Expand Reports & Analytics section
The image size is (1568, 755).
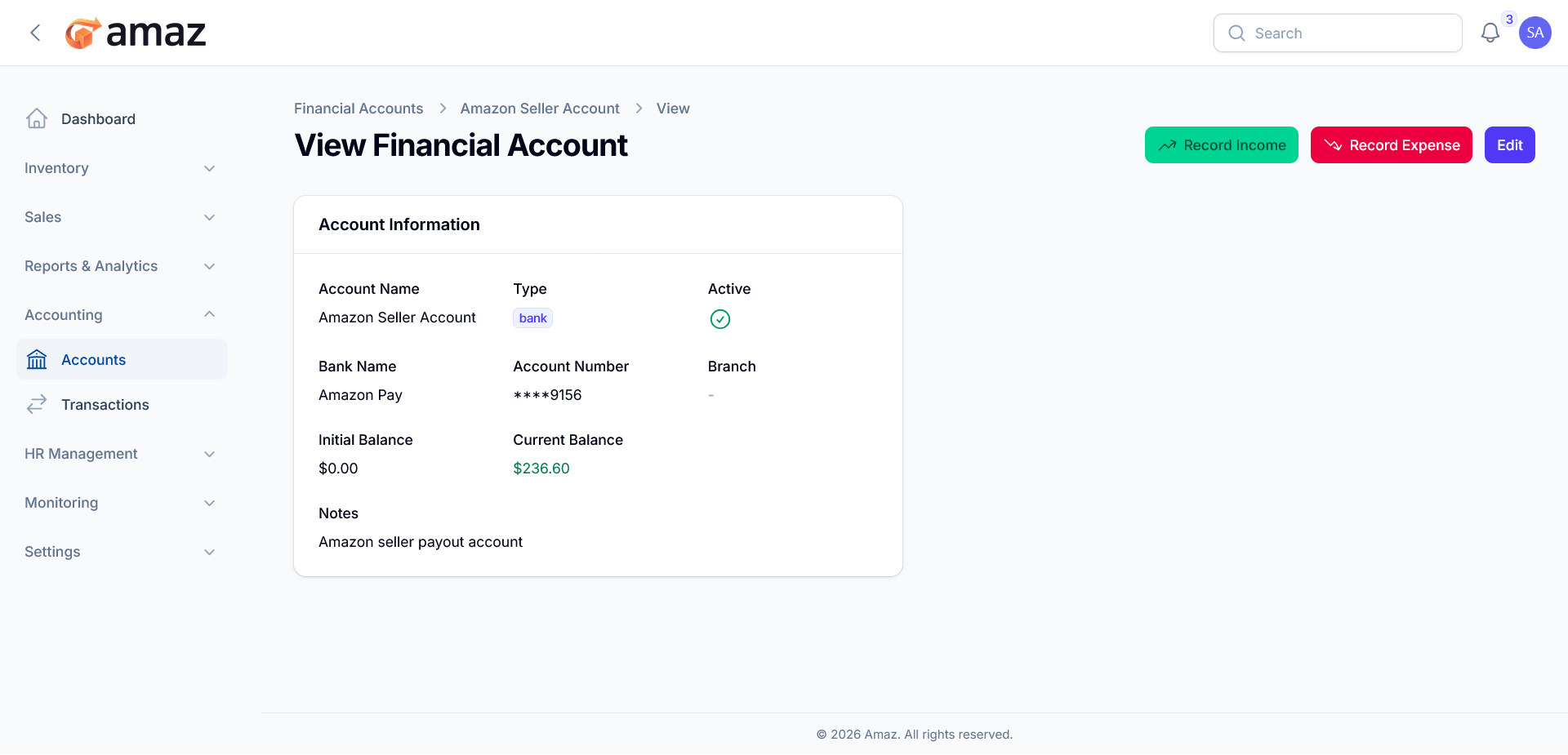121,266
